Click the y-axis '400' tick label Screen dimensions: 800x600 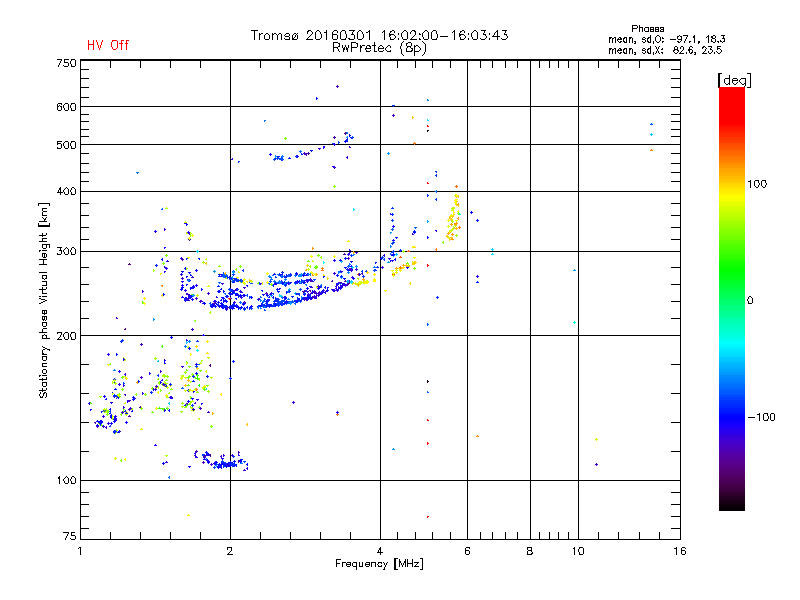(66, 191)
